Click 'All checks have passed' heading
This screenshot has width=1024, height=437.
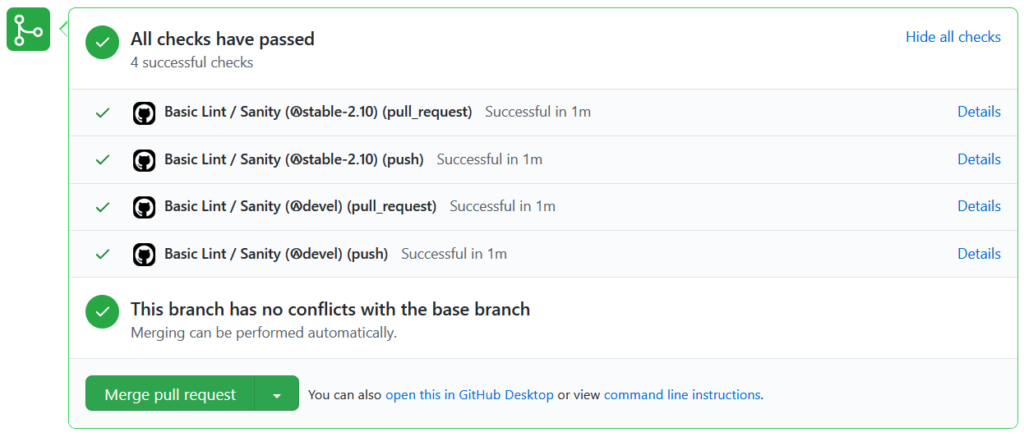tap(223, 39)
